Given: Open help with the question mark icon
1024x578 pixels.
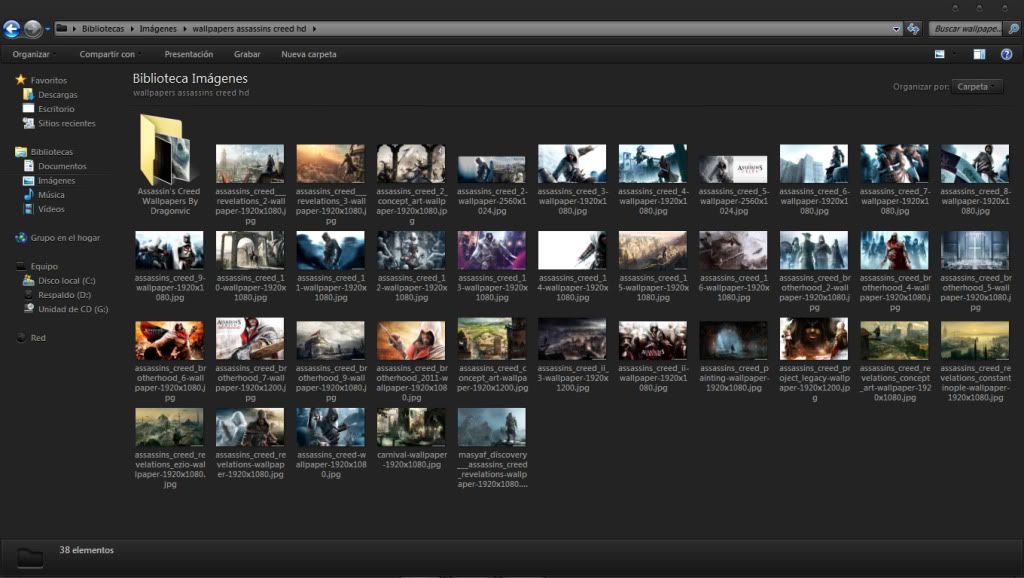Looking at the screenshot, I should pyautogui.click(x=1006, y=54).
